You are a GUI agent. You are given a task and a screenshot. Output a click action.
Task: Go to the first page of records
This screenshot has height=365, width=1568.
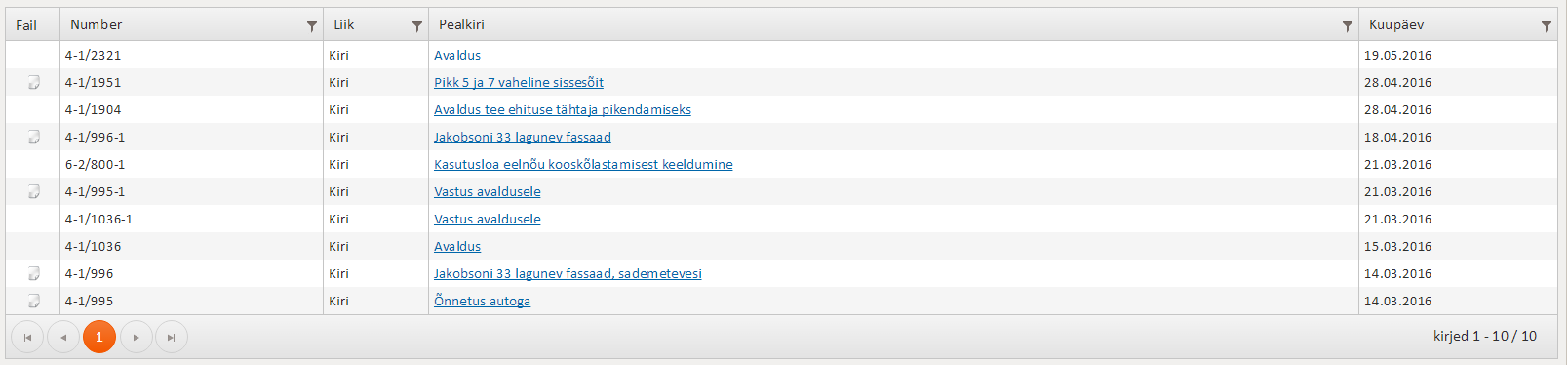click(27, 337)
